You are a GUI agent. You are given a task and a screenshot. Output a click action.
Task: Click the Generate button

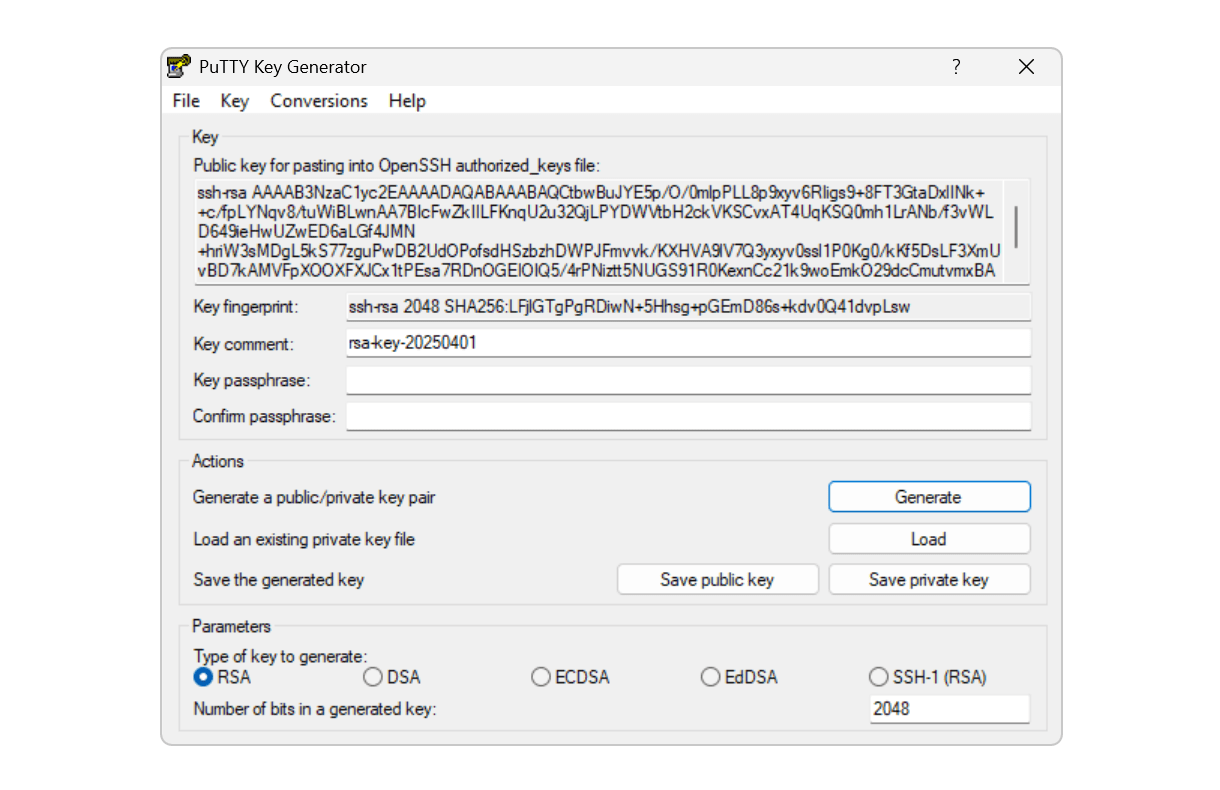(x=929, y=497)
